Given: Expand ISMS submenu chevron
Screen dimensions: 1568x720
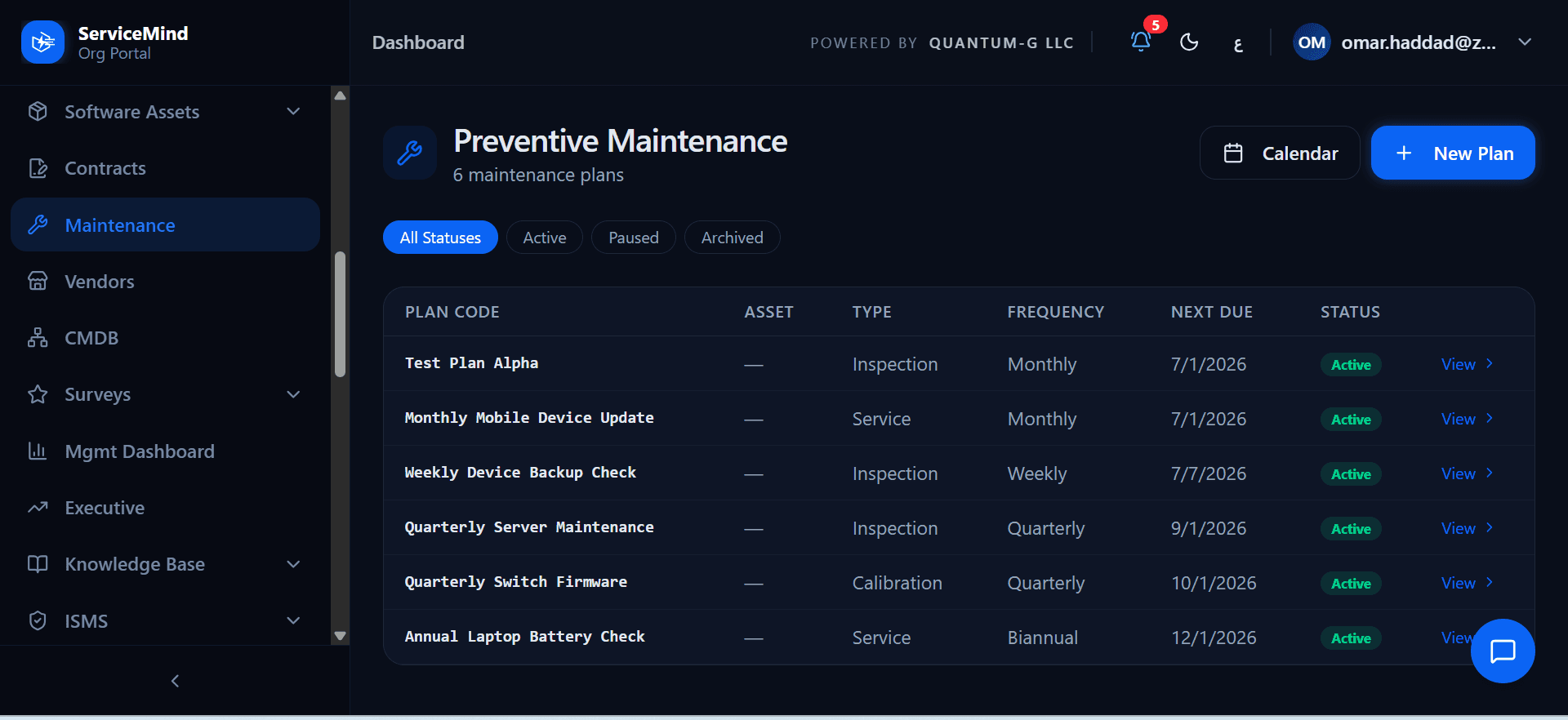Looking at the screenshot, I should [293, 620].
